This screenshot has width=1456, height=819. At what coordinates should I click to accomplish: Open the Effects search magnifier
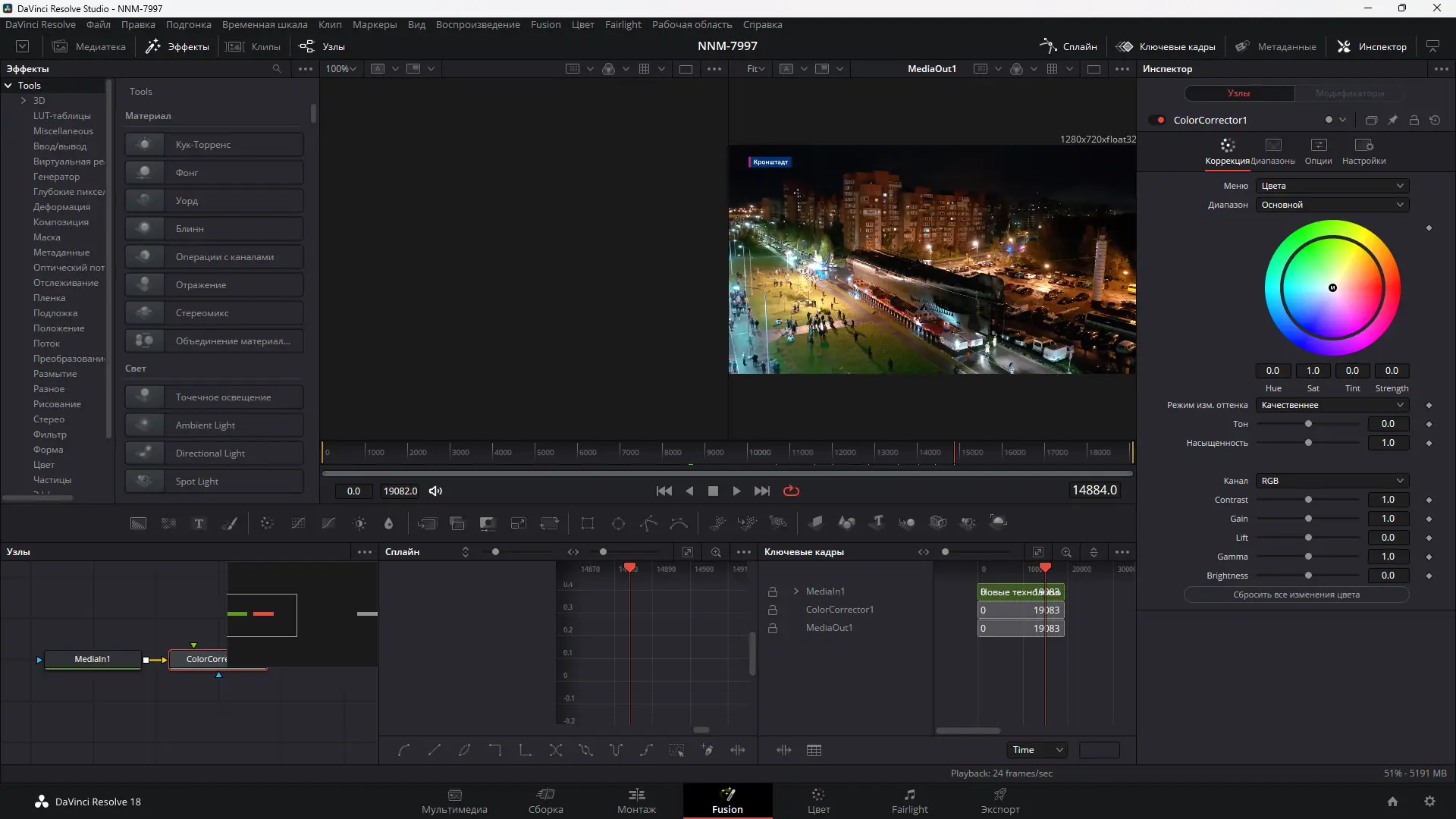pos(277,68)
